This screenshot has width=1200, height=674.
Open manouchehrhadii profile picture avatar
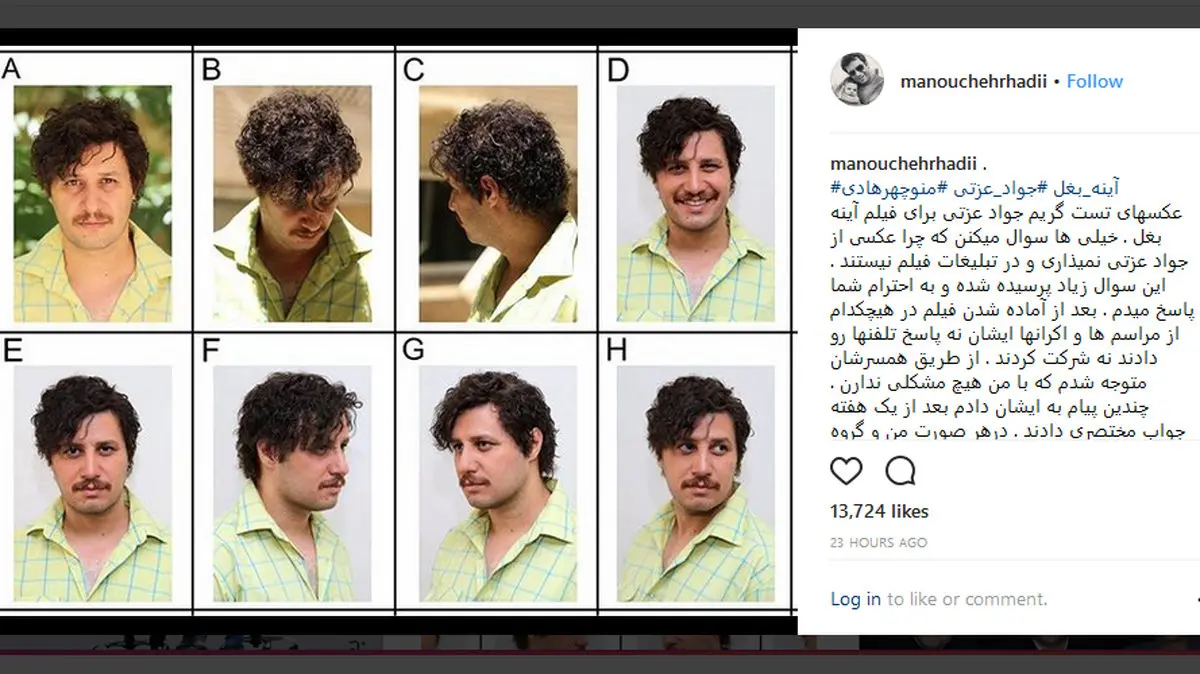857,80
